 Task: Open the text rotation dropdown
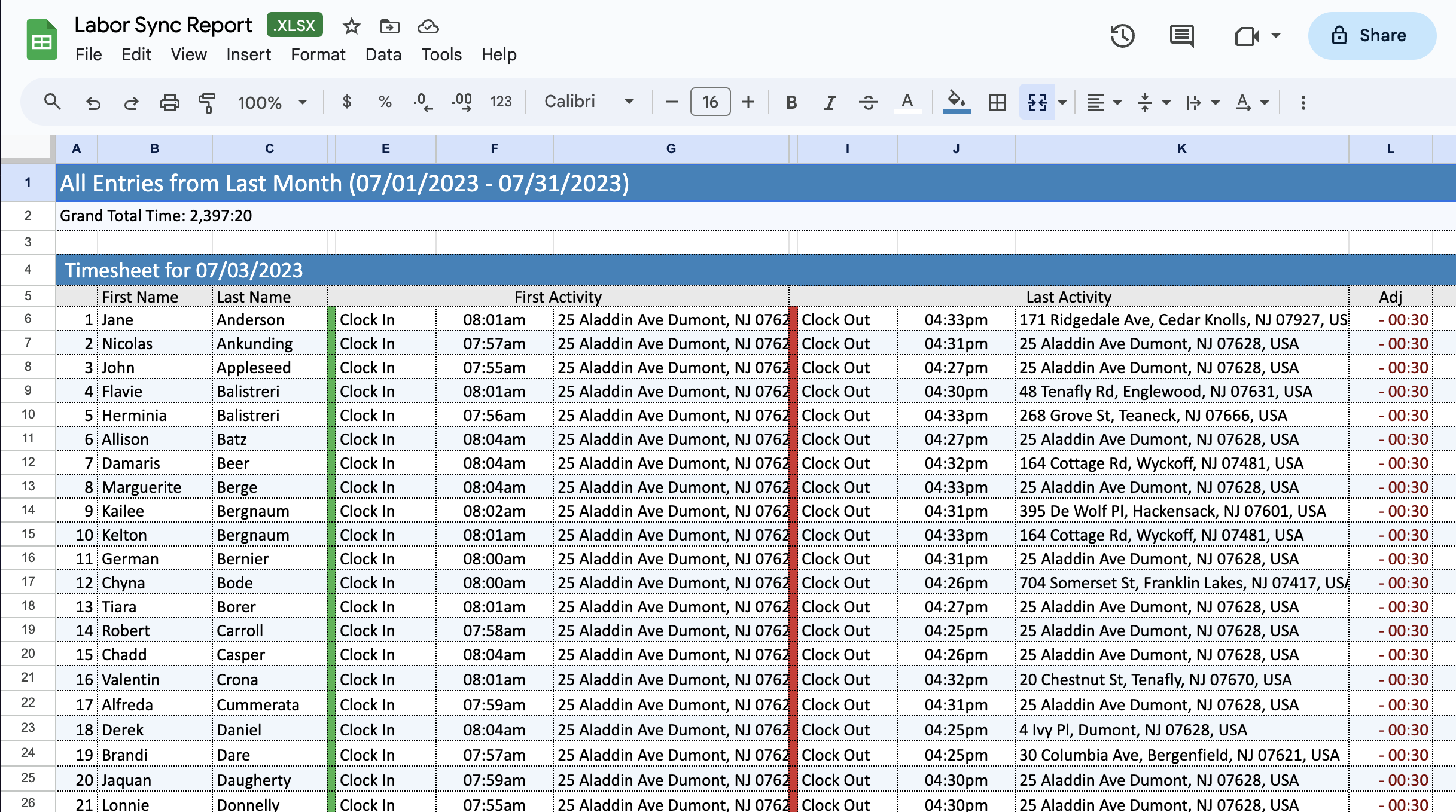click(1251, 103)
